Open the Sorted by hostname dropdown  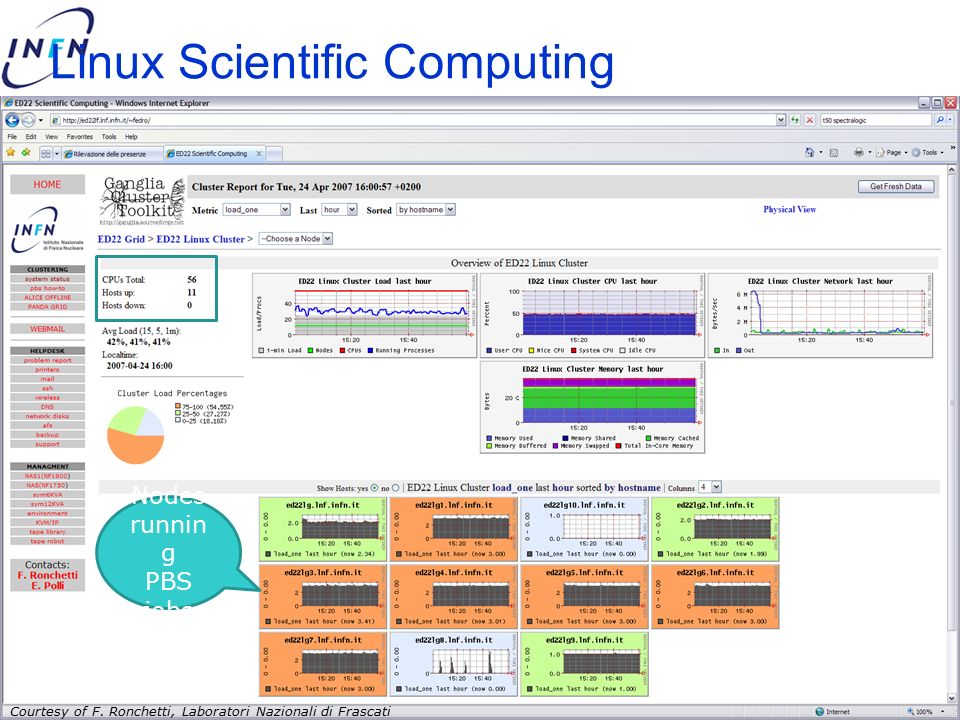pos(426,210)
